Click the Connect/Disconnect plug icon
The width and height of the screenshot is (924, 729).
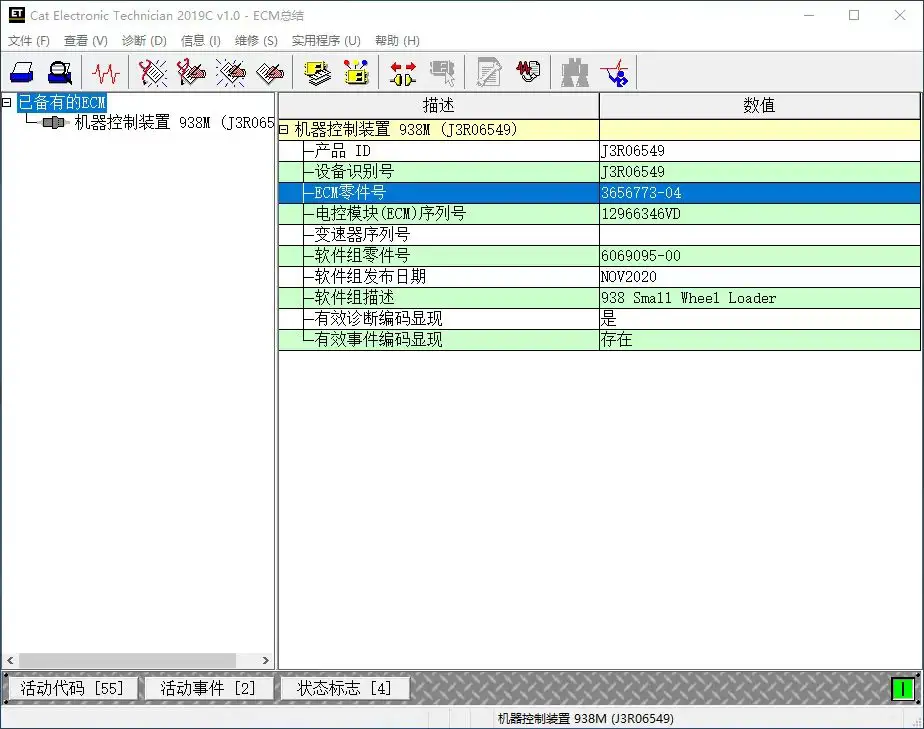(403, 72)
